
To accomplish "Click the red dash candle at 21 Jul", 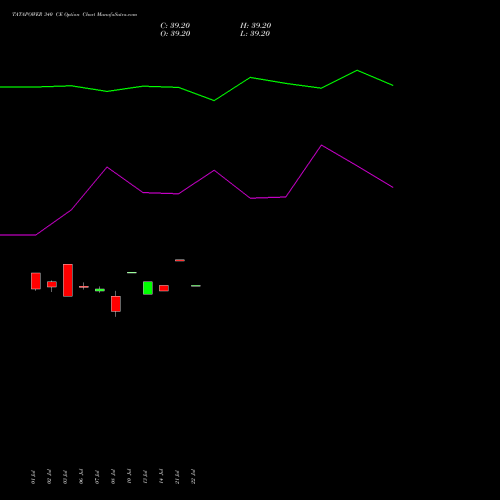I will (180, 260).
